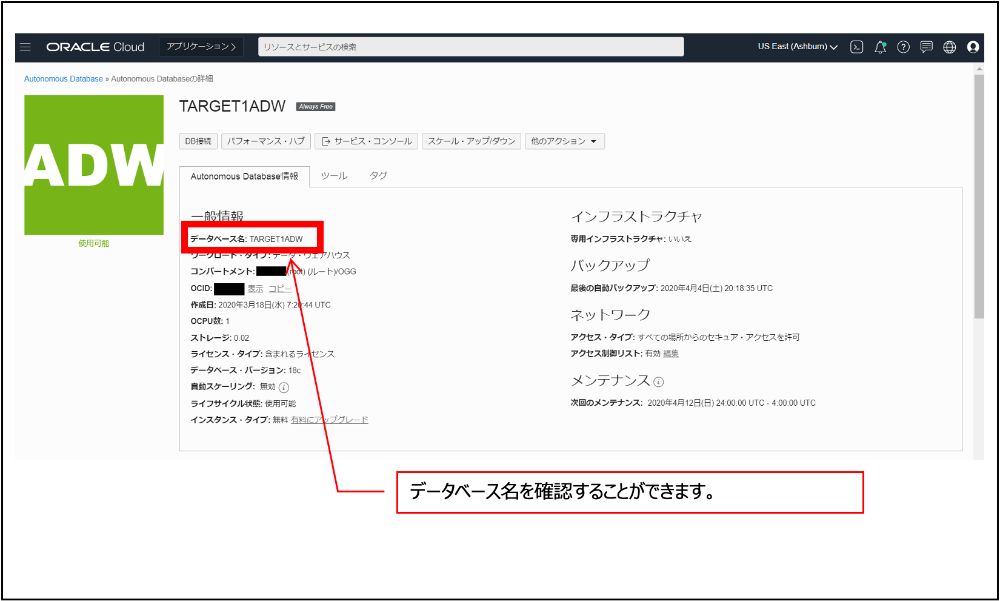Click the データベース名: TARGET1ADW text
The width and height of the screenshot is (1000, 601).
click(x=247, y=239)
